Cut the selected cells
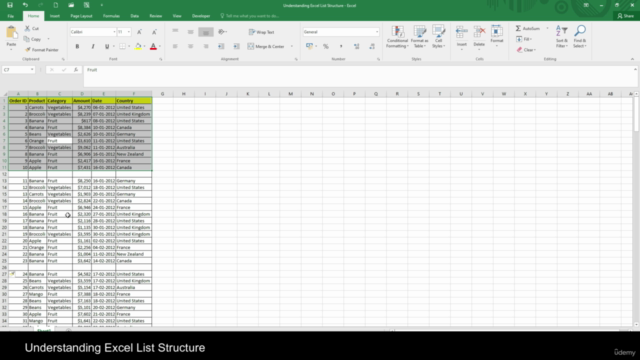The width and height of the screenshot is (640, 360). (32, 29)
